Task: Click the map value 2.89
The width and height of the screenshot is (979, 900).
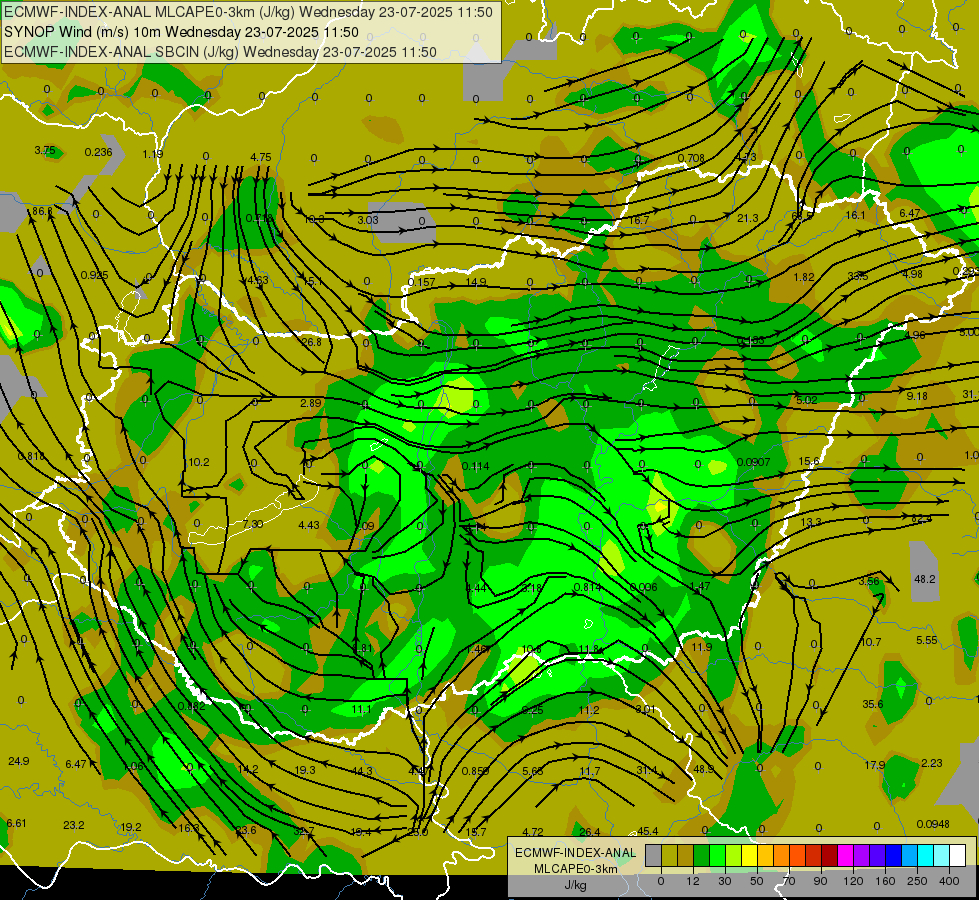Action: [x=310, y=403]
